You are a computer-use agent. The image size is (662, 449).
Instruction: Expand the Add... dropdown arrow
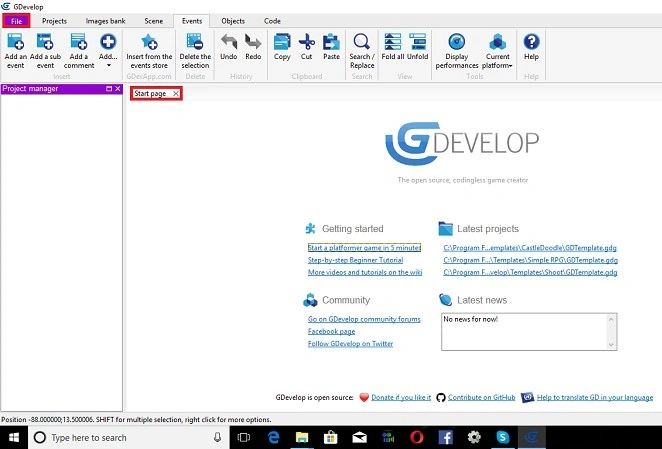[x=109, y=65]
